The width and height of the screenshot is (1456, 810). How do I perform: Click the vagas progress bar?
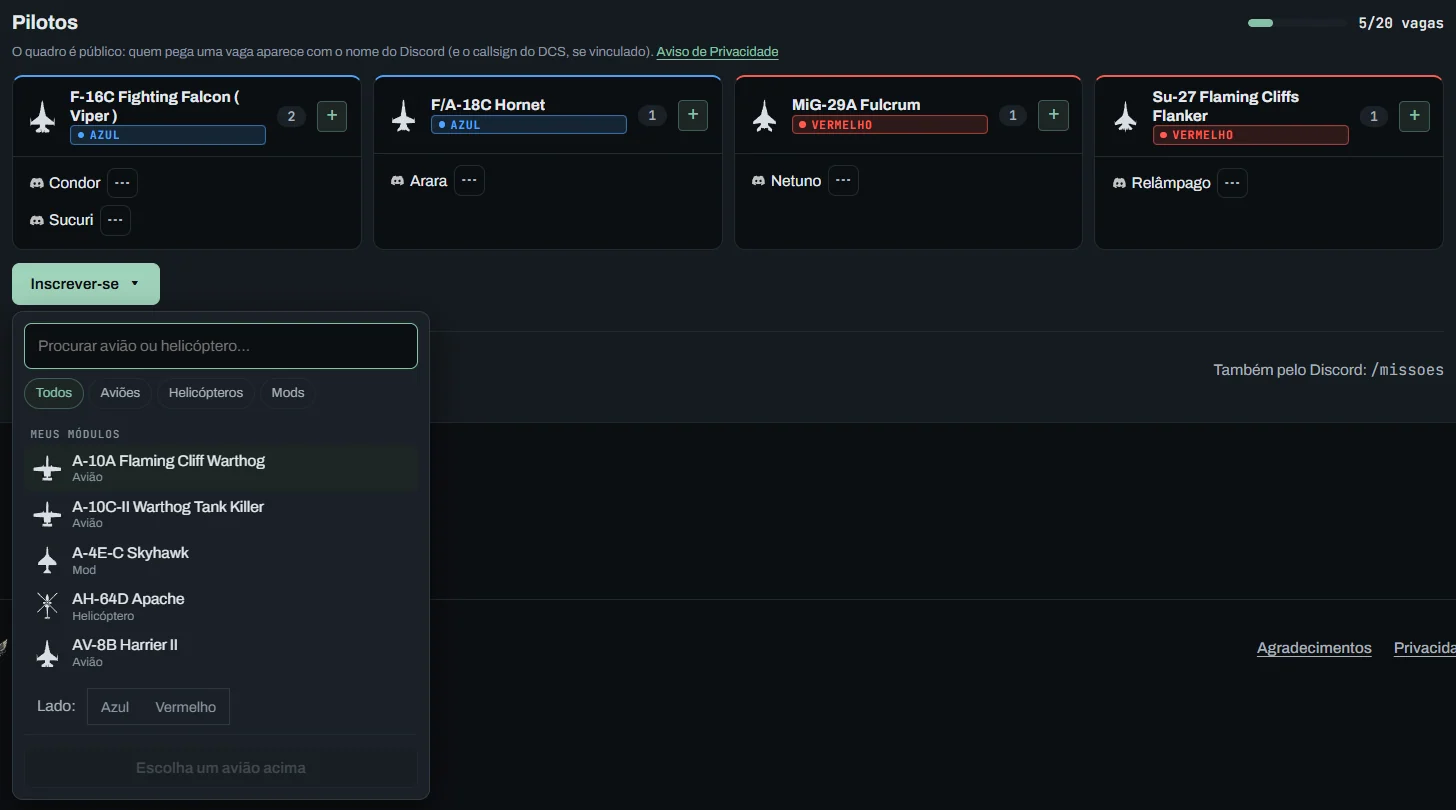point(1297,23)
